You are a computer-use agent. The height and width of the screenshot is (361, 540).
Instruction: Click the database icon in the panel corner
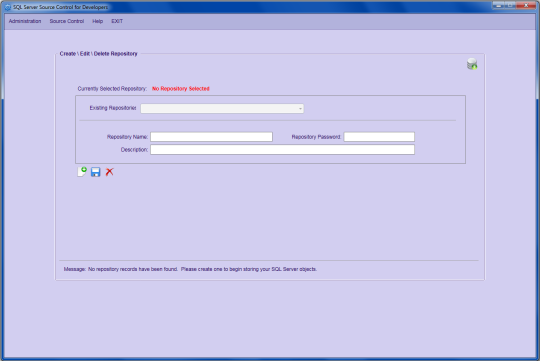click(x=472, y=64)
